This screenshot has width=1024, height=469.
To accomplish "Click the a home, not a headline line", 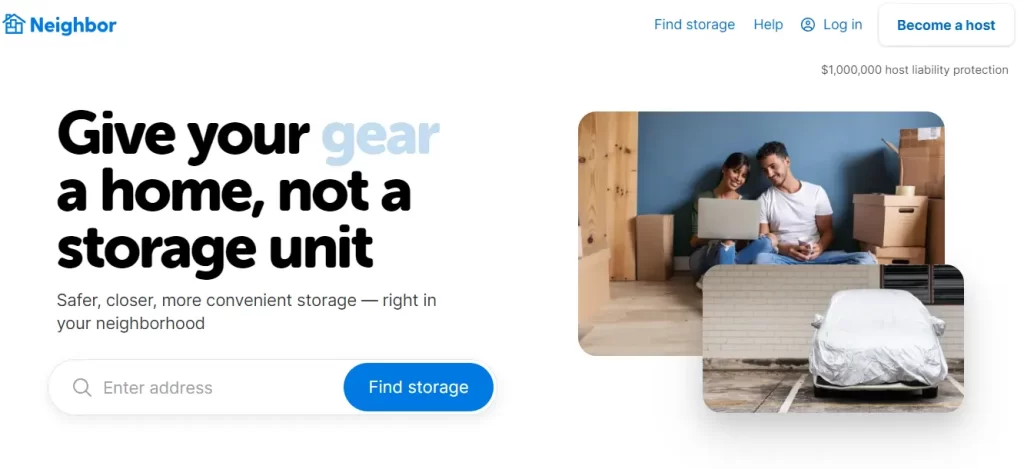I will [x=234, y=191].
